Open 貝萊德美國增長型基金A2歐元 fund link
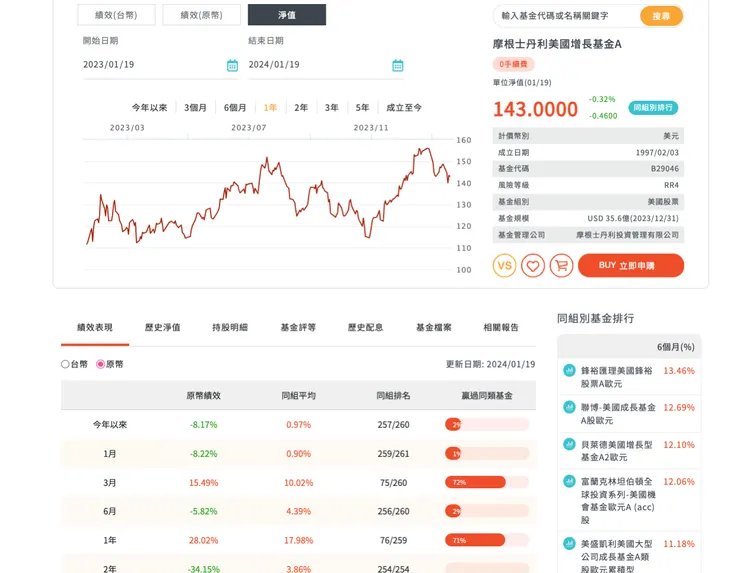 pos(616,451)
